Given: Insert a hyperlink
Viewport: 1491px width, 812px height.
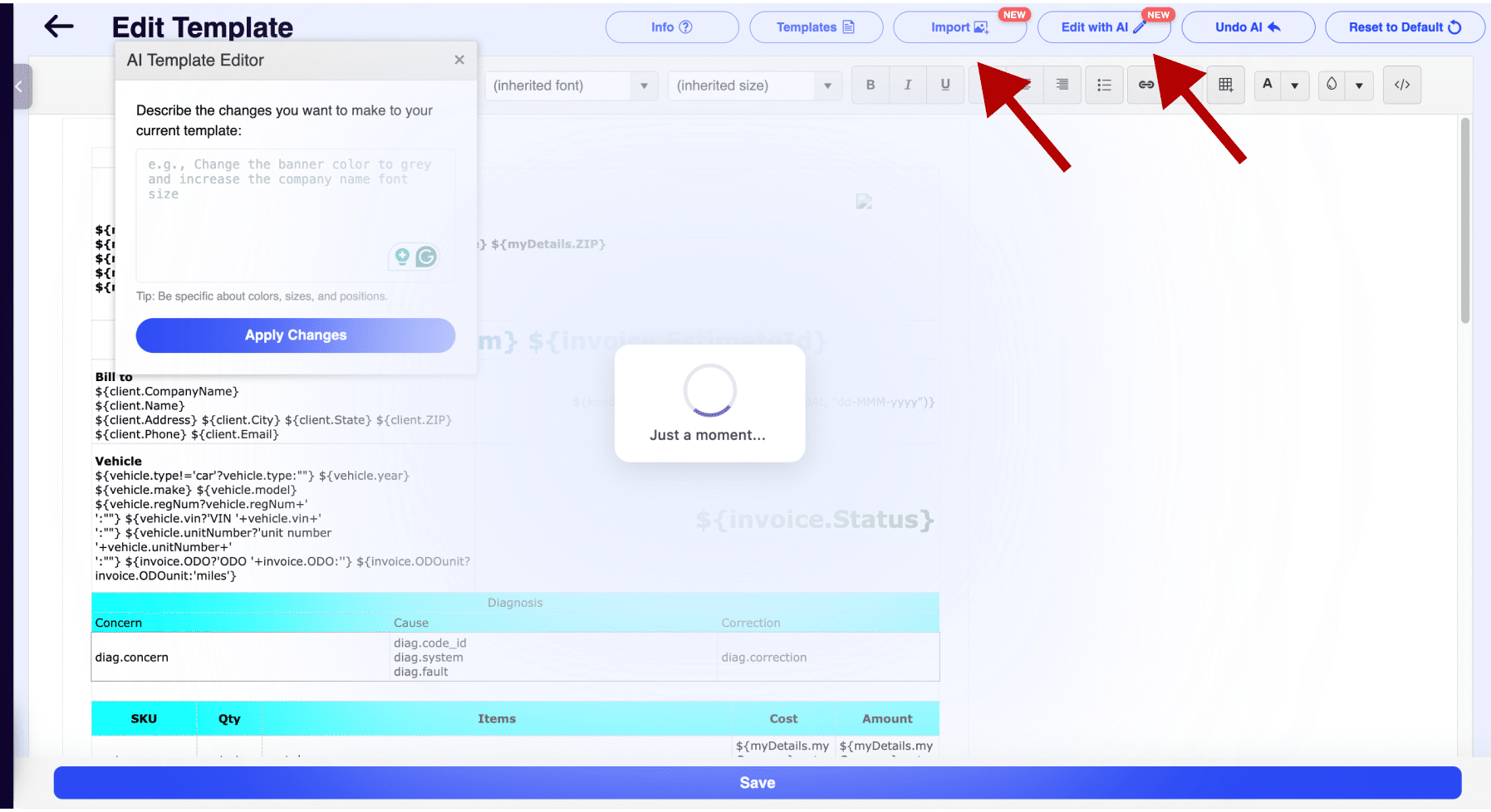Looking at the screenshot, I should (1146, 85).
